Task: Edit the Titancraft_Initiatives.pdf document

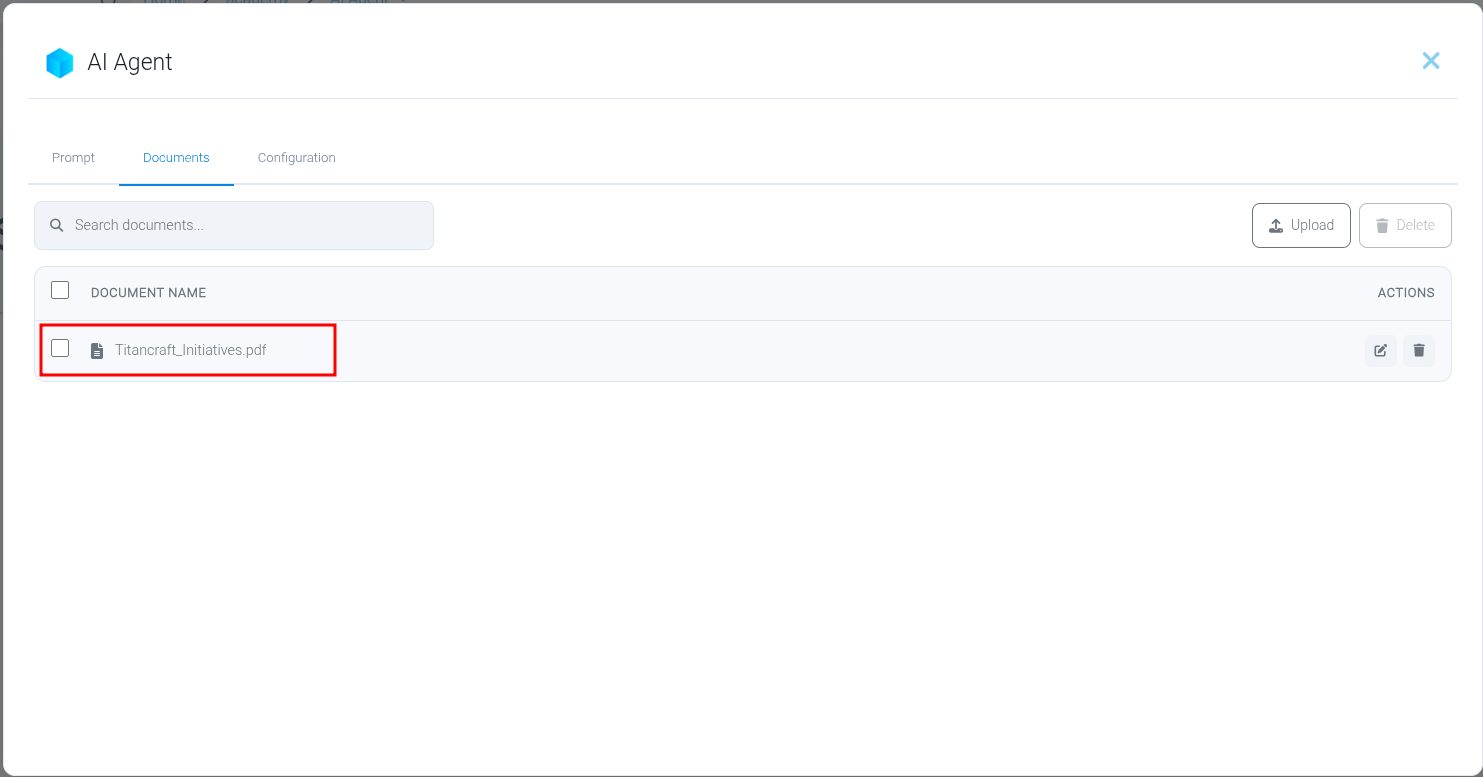Action: (1381, 351)
